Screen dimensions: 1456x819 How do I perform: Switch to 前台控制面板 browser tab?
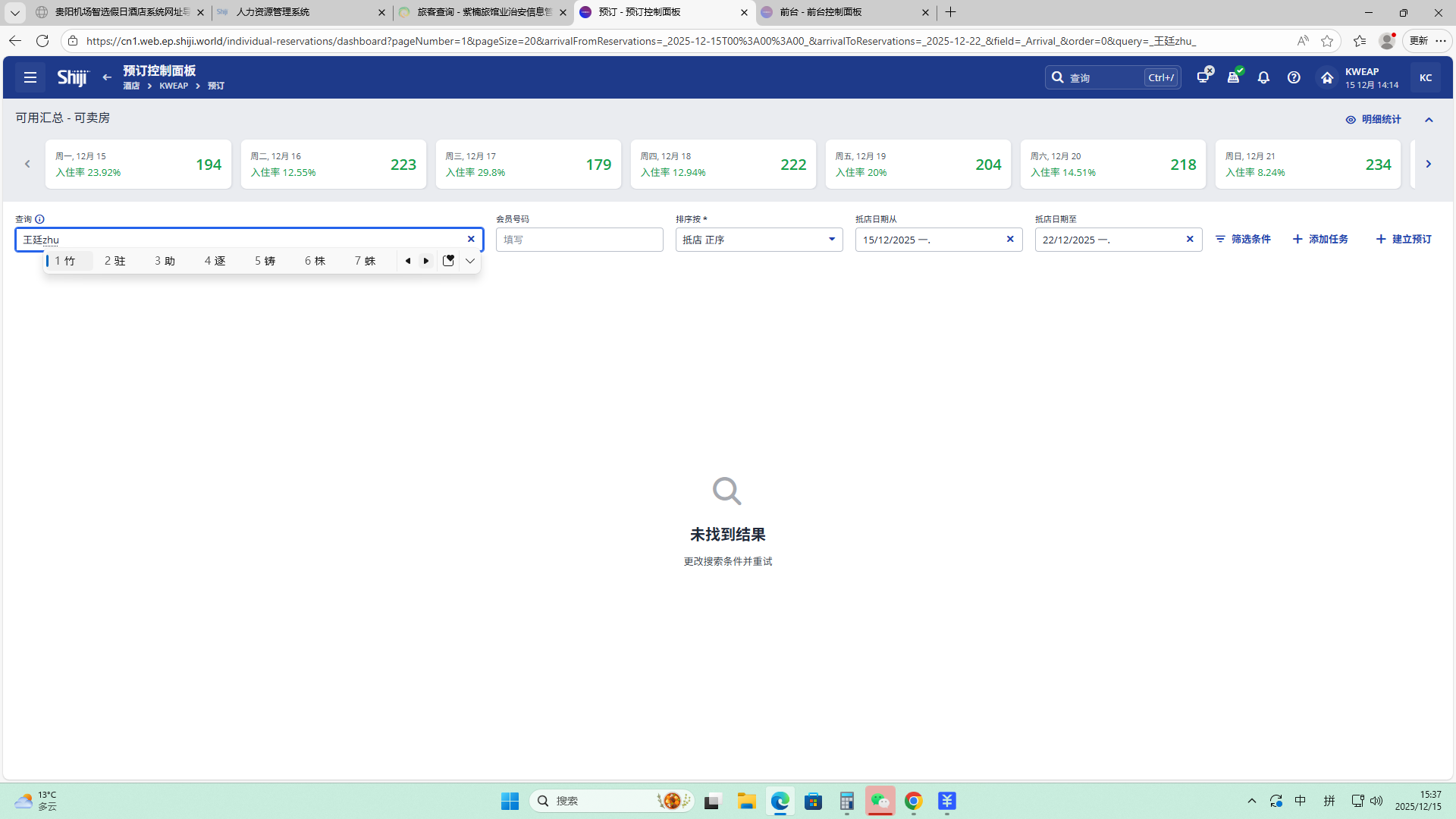point(844,12)
